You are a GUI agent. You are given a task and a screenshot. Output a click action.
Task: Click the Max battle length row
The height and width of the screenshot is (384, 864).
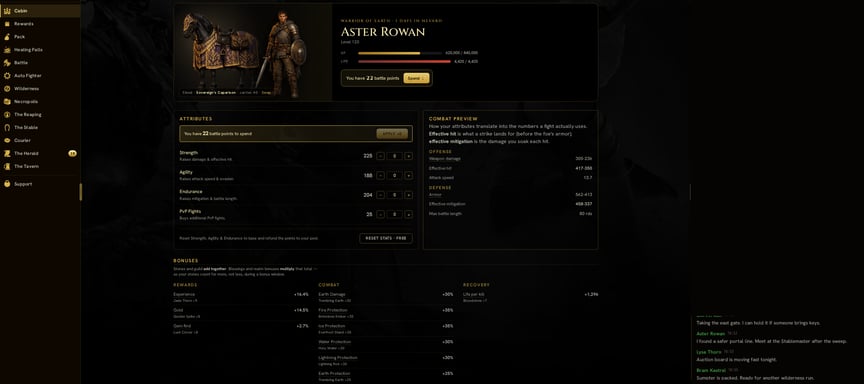point(510,213)
